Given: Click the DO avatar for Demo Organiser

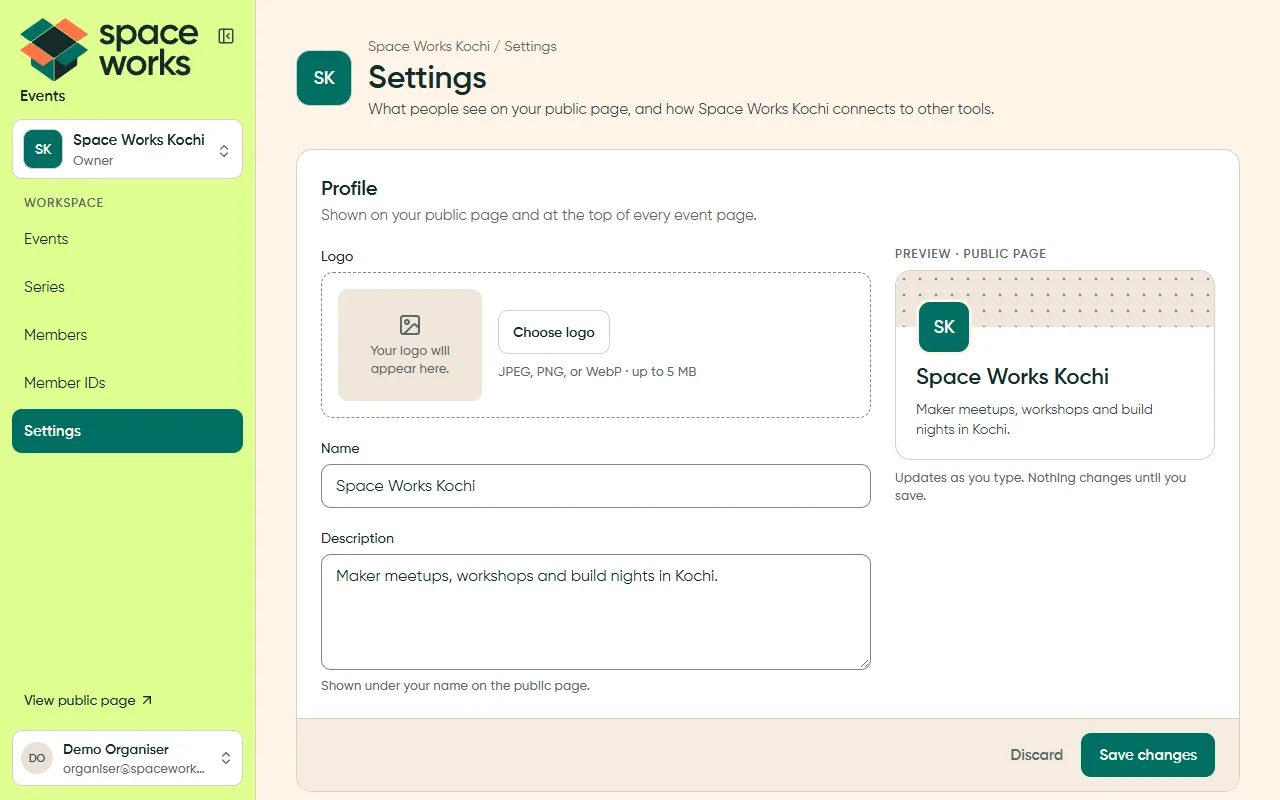Looking at the screenshot, I should coord(37,758).
